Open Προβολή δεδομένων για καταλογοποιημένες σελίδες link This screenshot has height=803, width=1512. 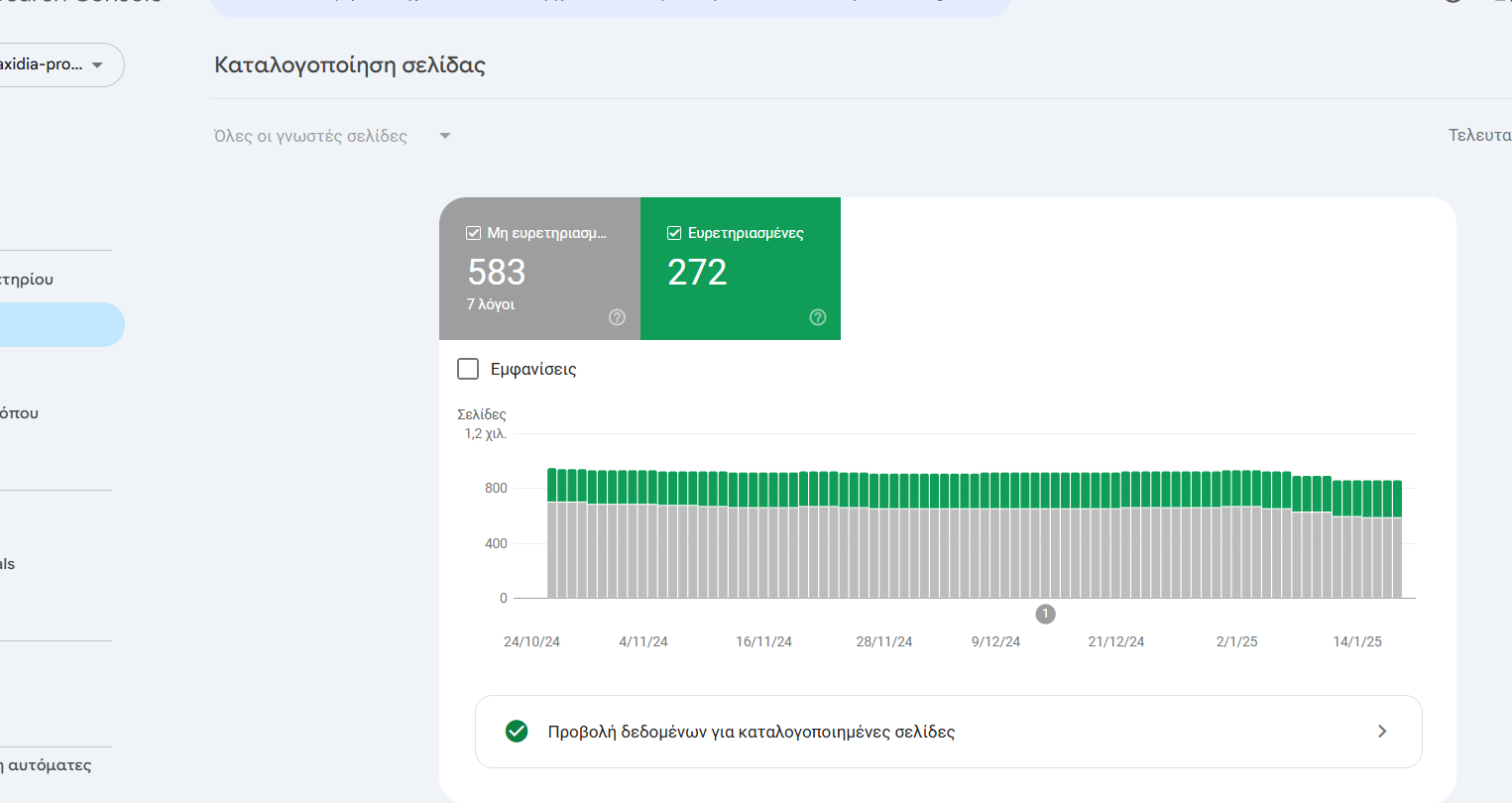(751, 732)
